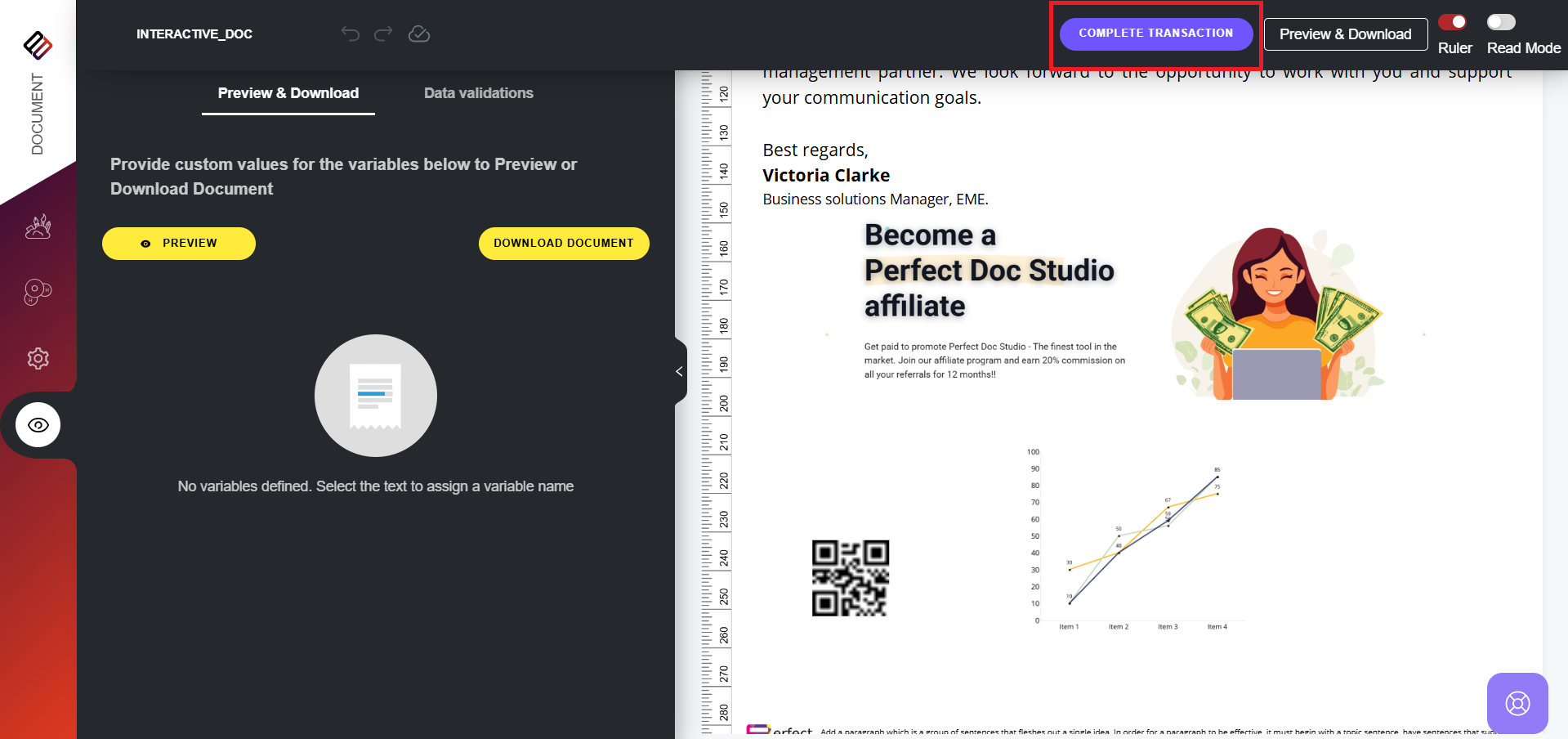Click the top-bar Preview & Download button
1568x739 pixels.
click(1345, 34)
